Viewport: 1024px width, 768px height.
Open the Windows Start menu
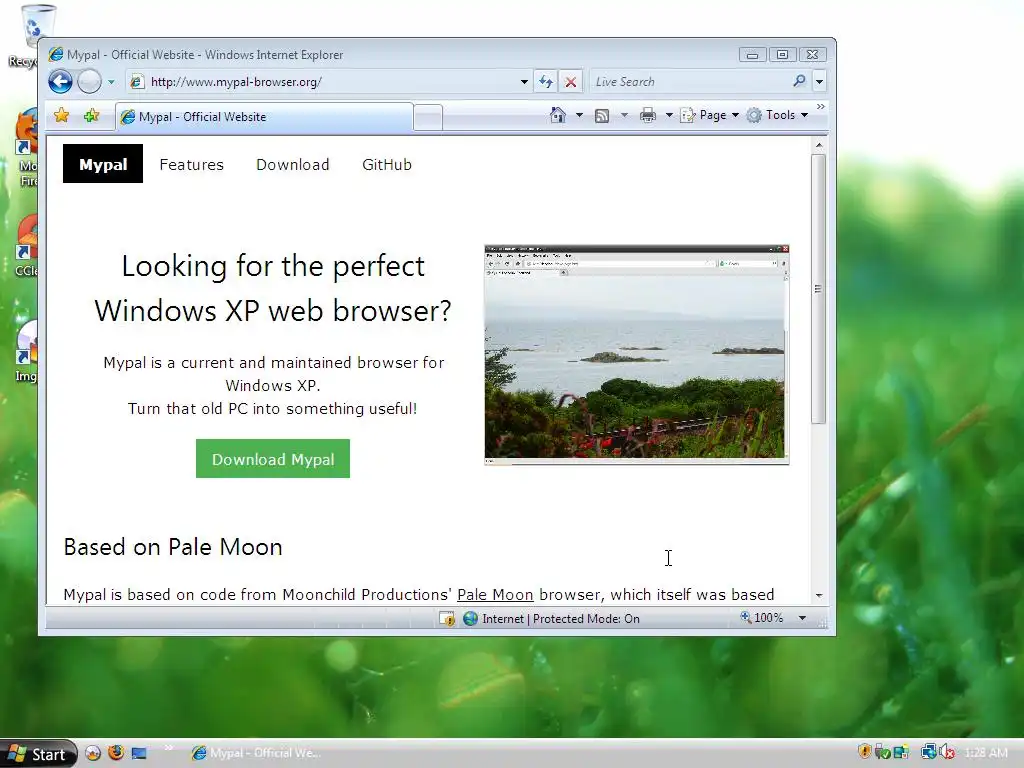tap(39, 754)
